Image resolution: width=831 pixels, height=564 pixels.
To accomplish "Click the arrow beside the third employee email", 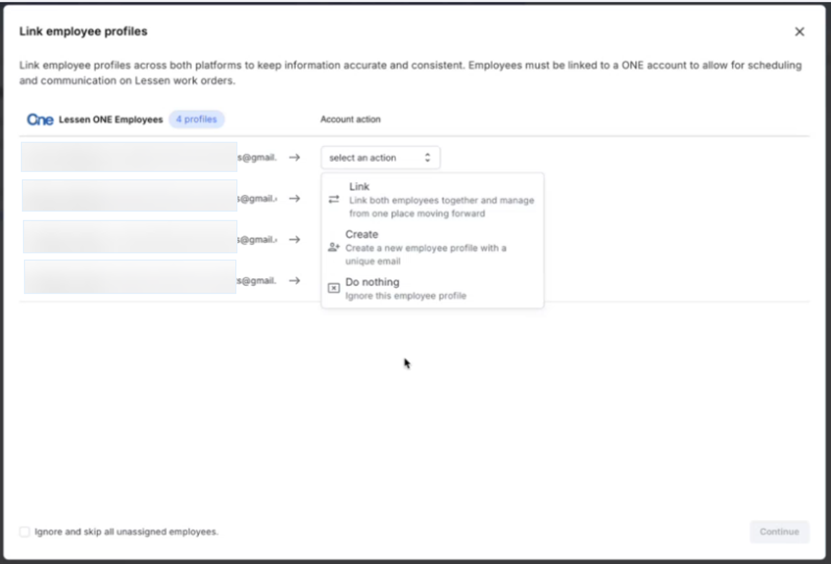I will (x=294, y=239).
